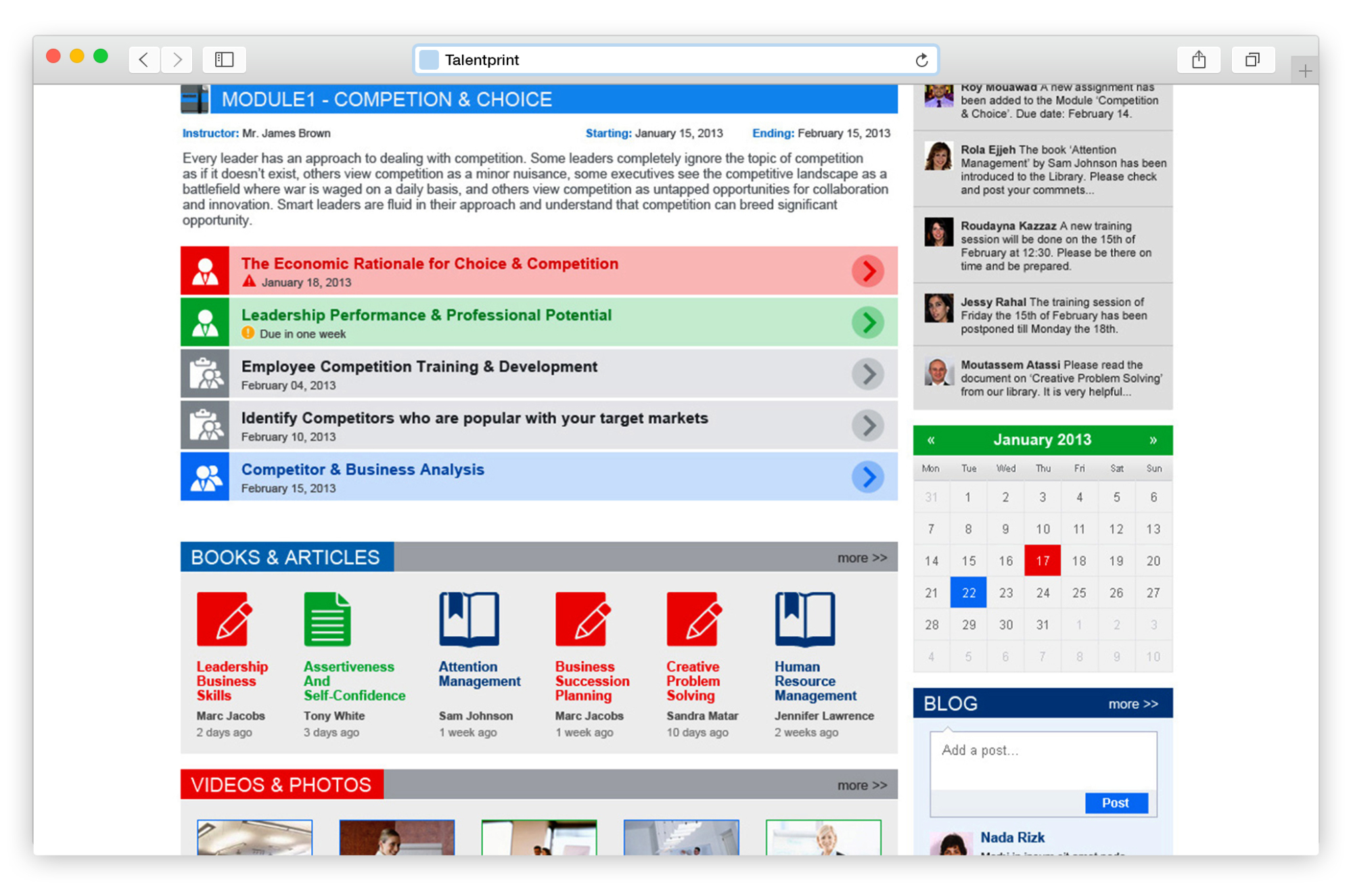Click the Identify Competitors clipboard icon
Viewport: 1353px width, 896px height.
205,425
